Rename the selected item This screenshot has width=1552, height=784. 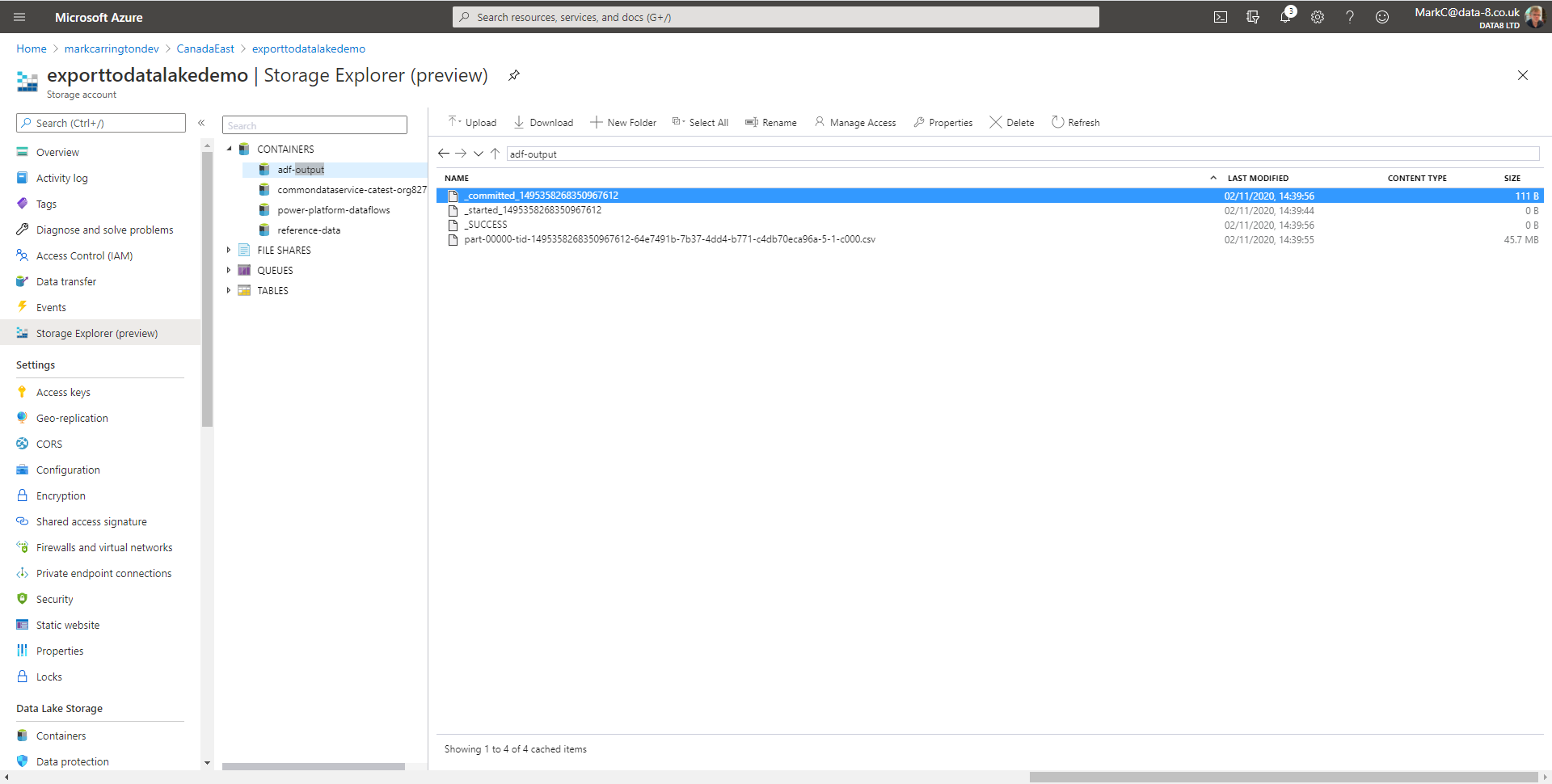point(770,122)
